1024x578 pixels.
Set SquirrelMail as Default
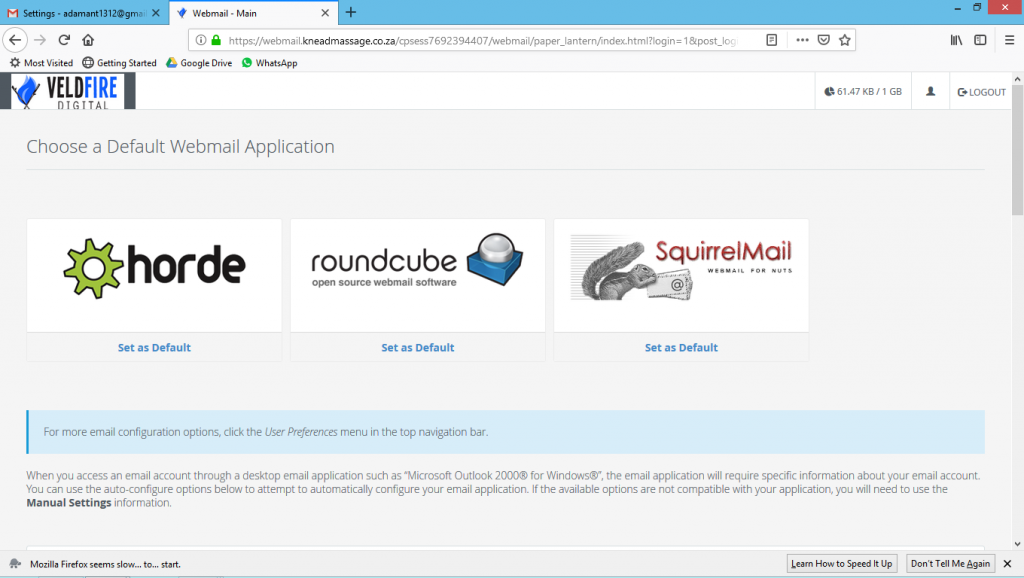[681, 347]
